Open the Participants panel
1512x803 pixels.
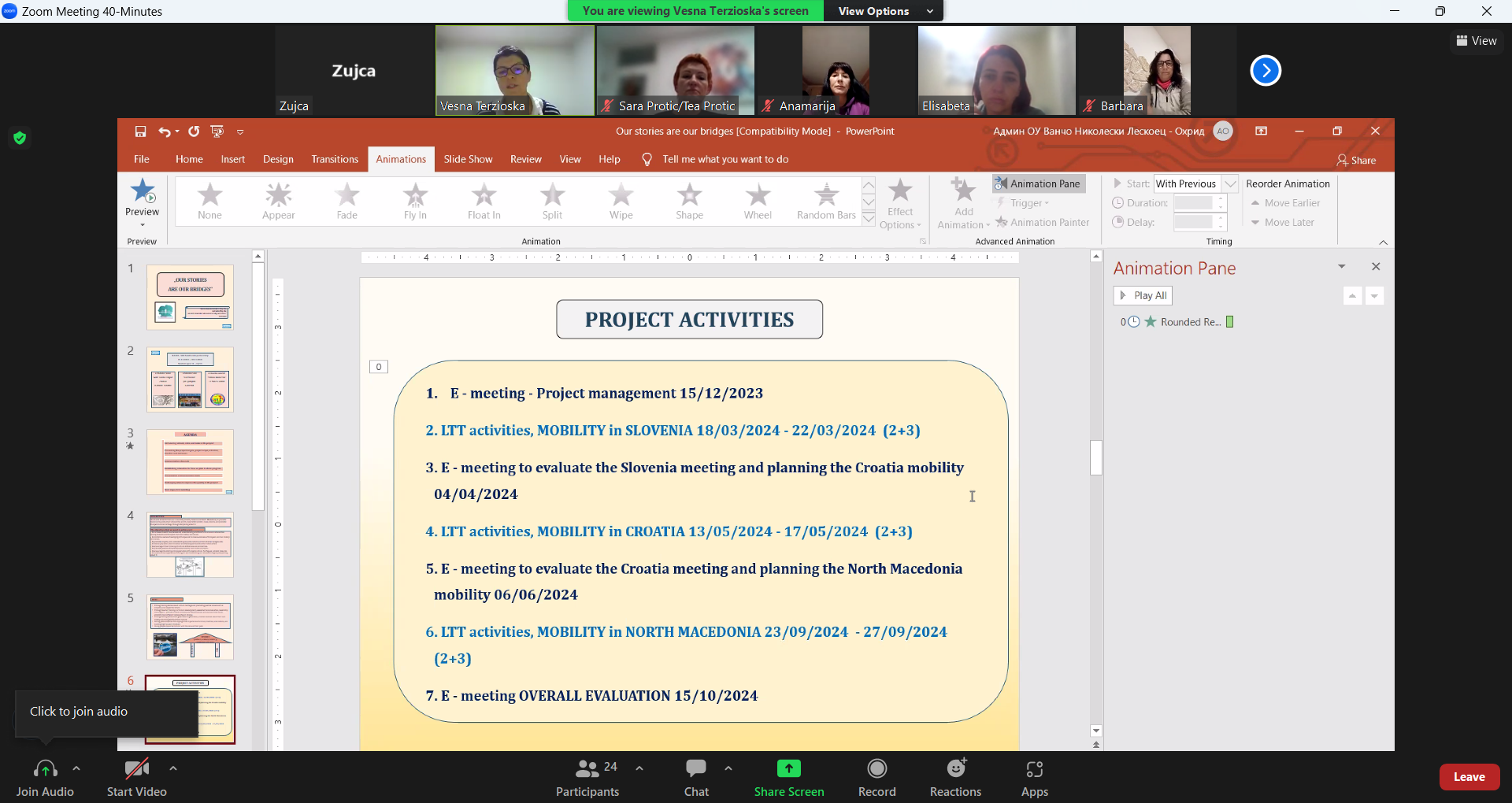click(x=587, y=778)
